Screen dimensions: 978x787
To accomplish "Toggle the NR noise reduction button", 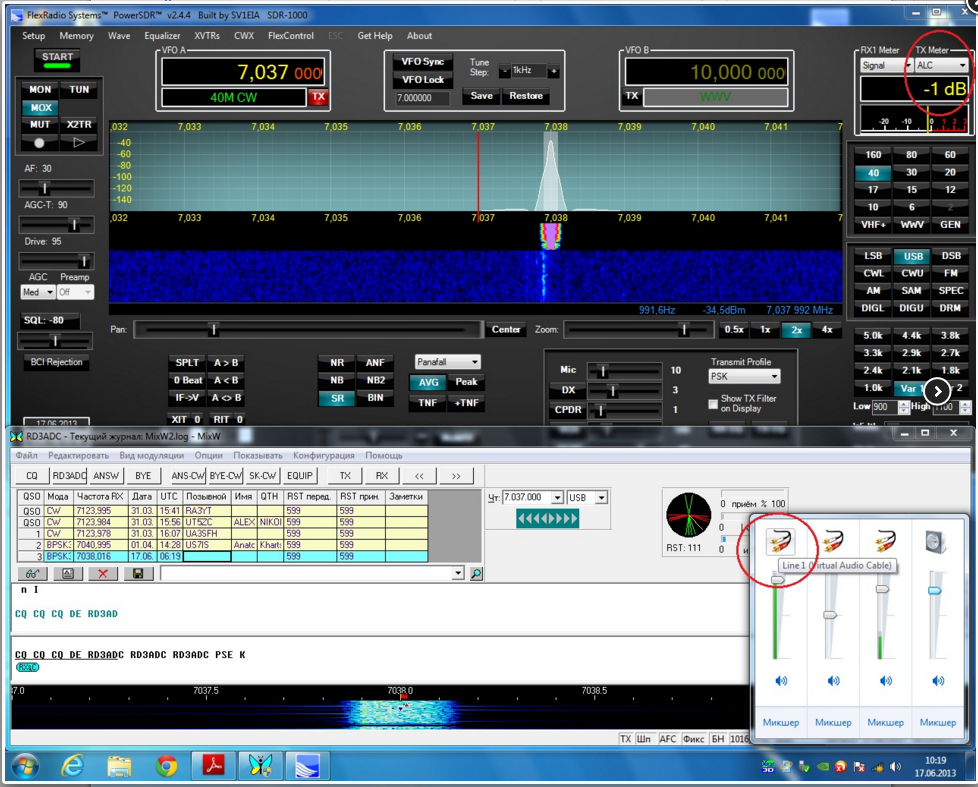I will tap(337, 363).
